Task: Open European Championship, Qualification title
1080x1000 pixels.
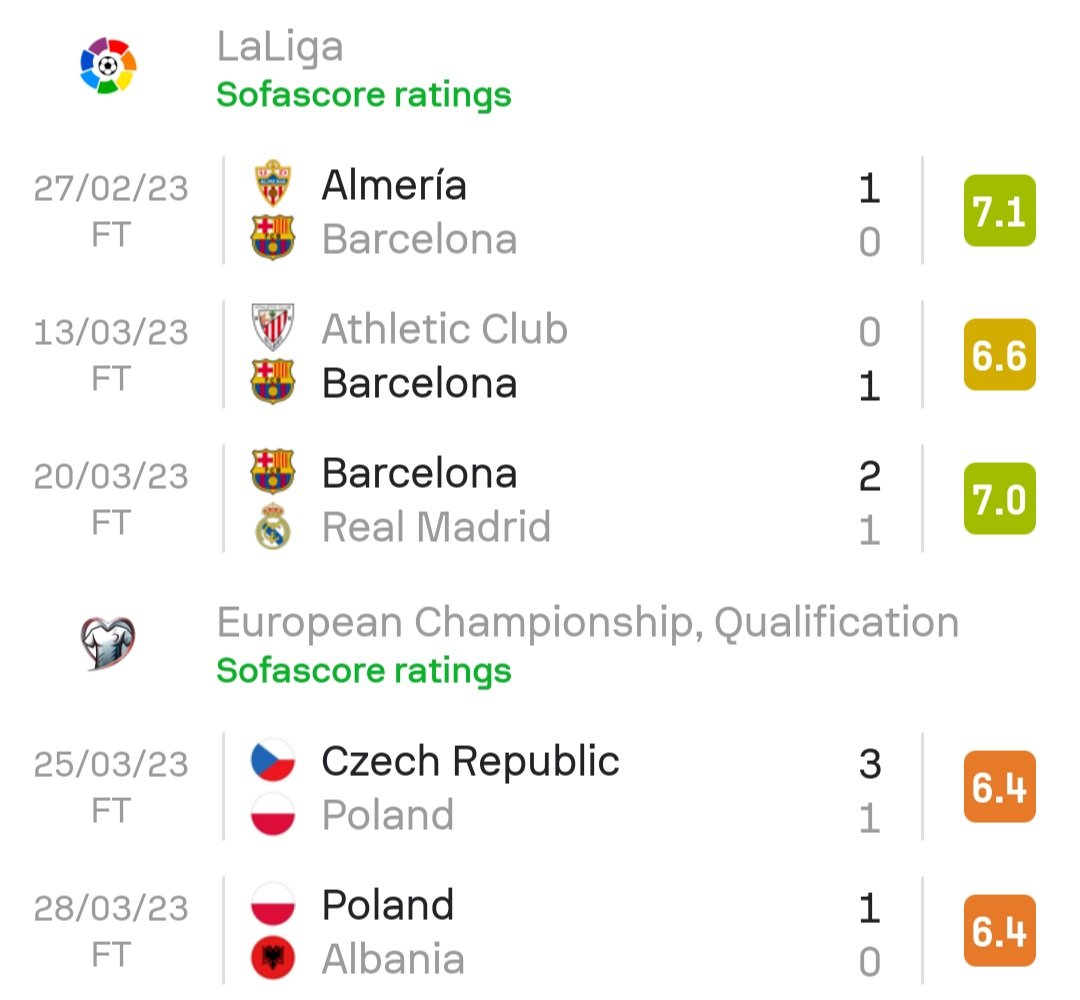Action: pyautogui.click(x=588, y=623)
